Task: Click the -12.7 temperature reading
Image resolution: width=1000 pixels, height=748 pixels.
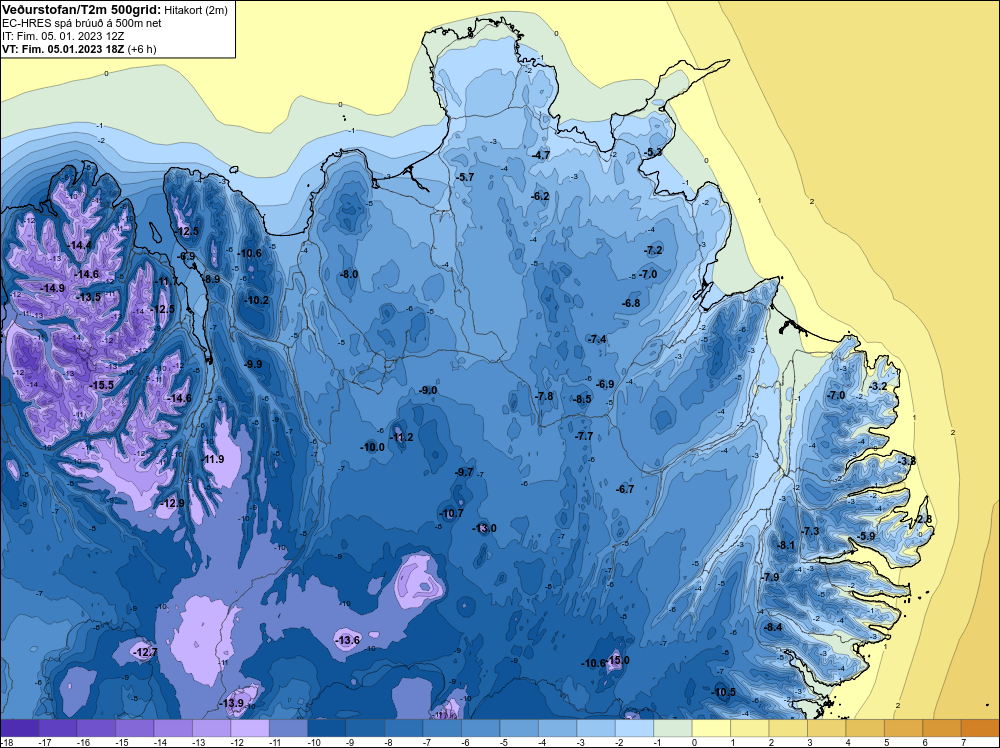Action: pos(145,652)
